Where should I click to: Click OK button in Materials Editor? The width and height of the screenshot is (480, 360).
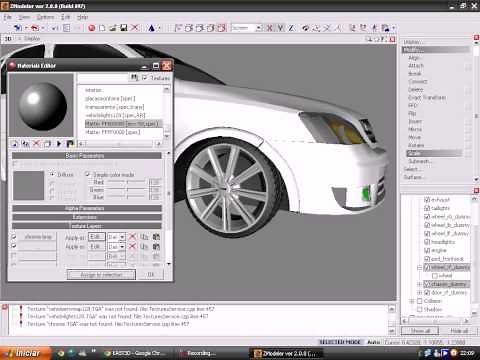tap(151, 275)
